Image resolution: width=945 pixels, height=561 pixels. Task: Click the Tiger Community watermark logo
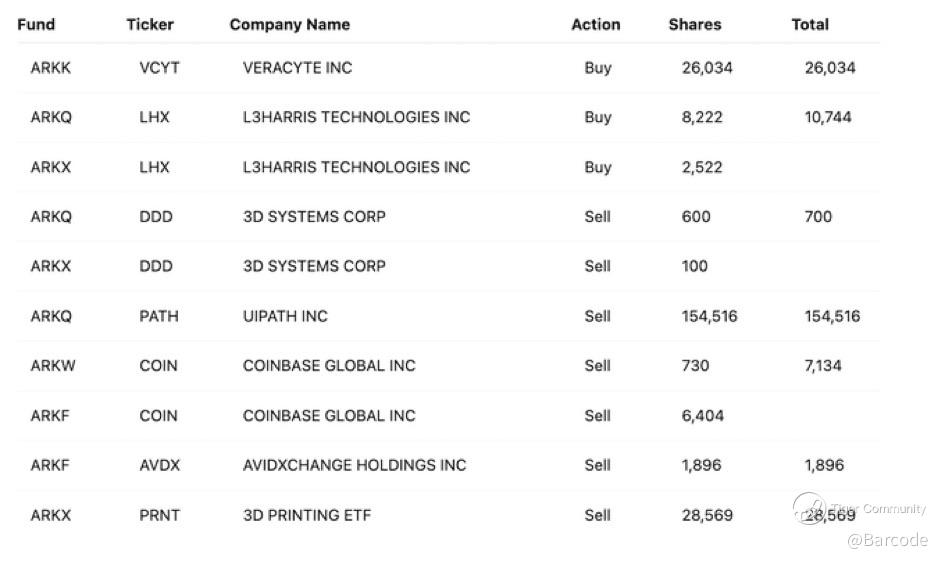808,507
